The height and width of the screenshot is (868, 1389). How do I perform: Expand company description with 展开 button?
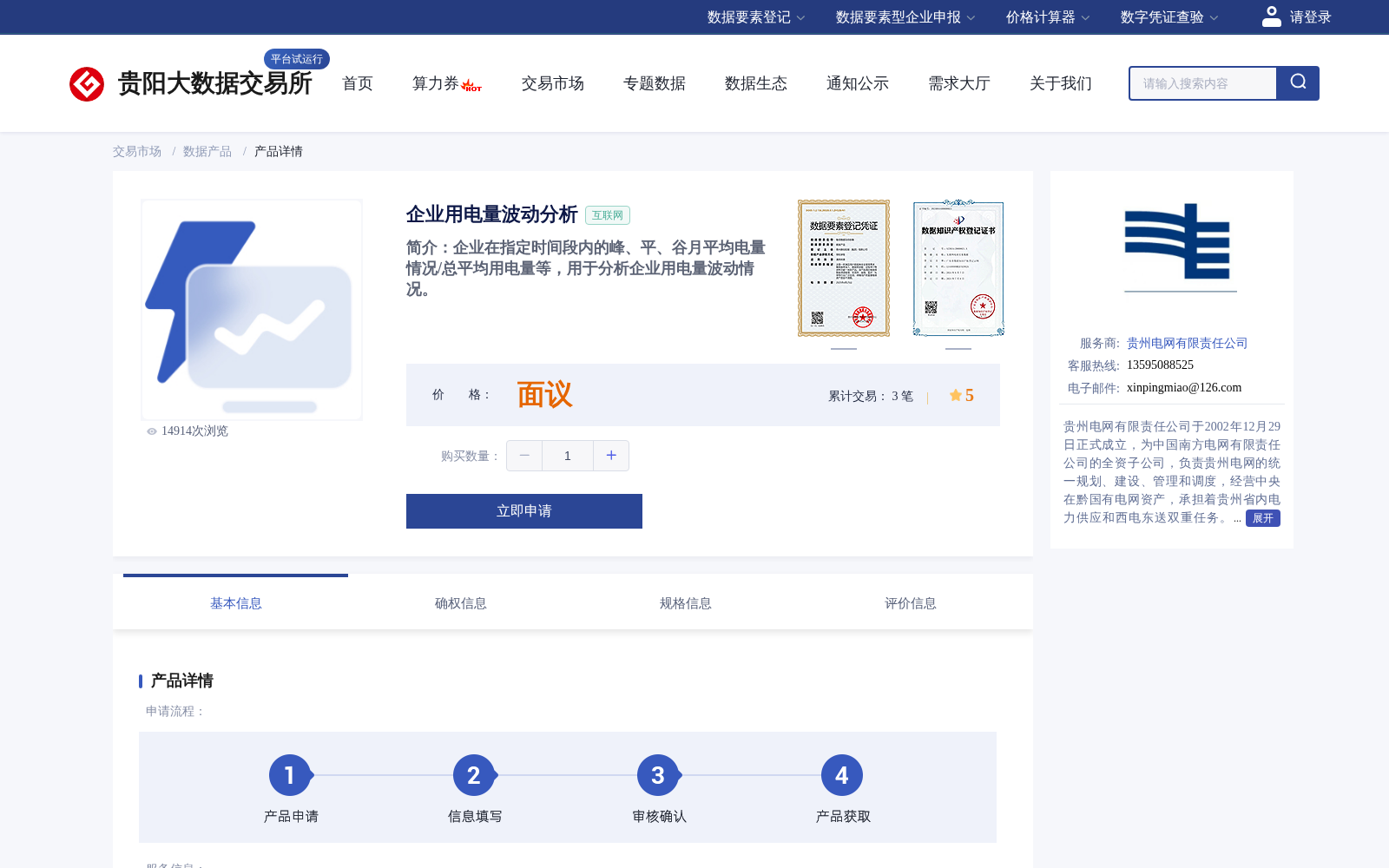click(1263, 518)
